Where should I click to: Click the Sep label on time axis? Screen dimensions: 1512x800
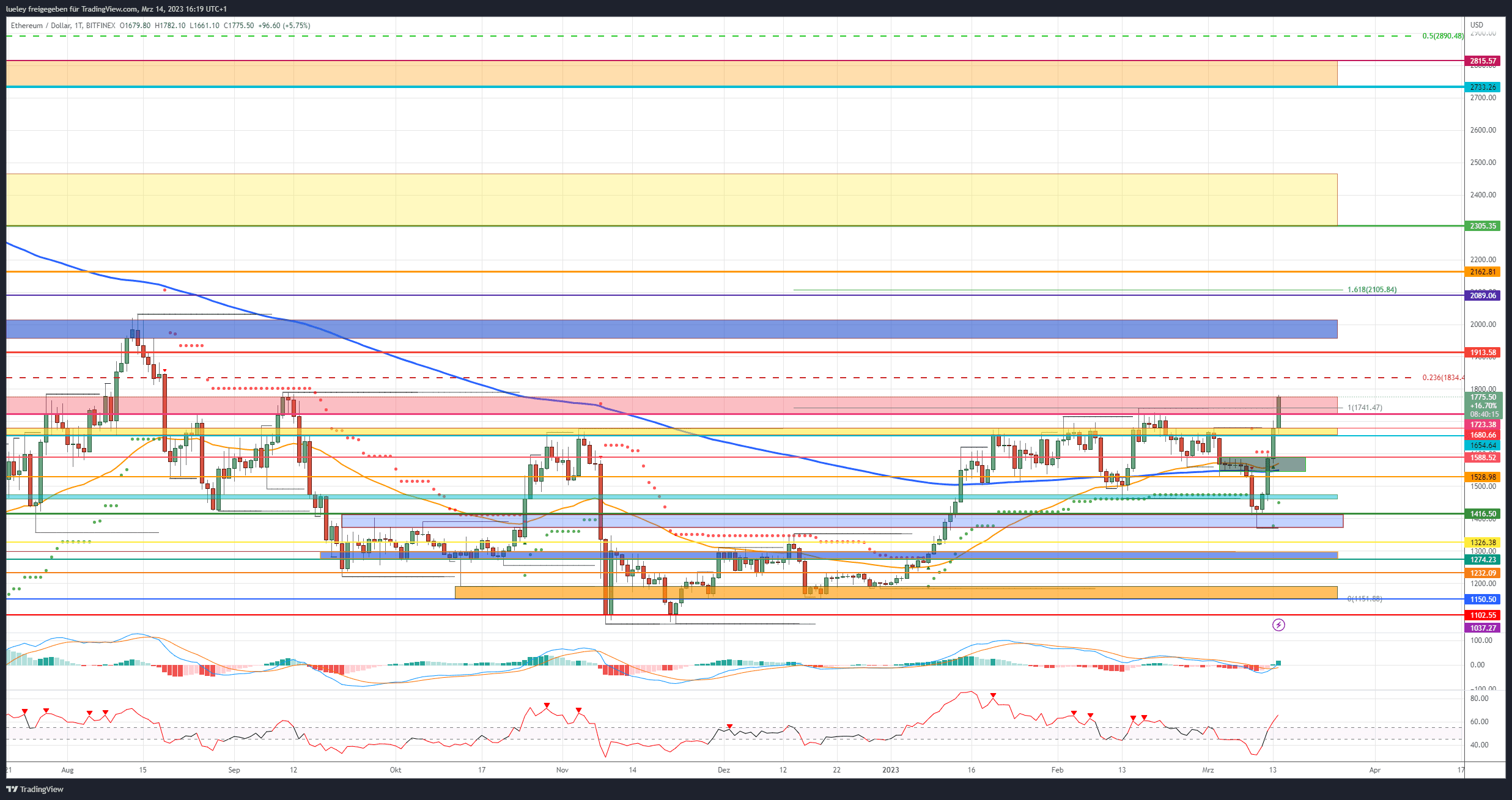point(234,770)
